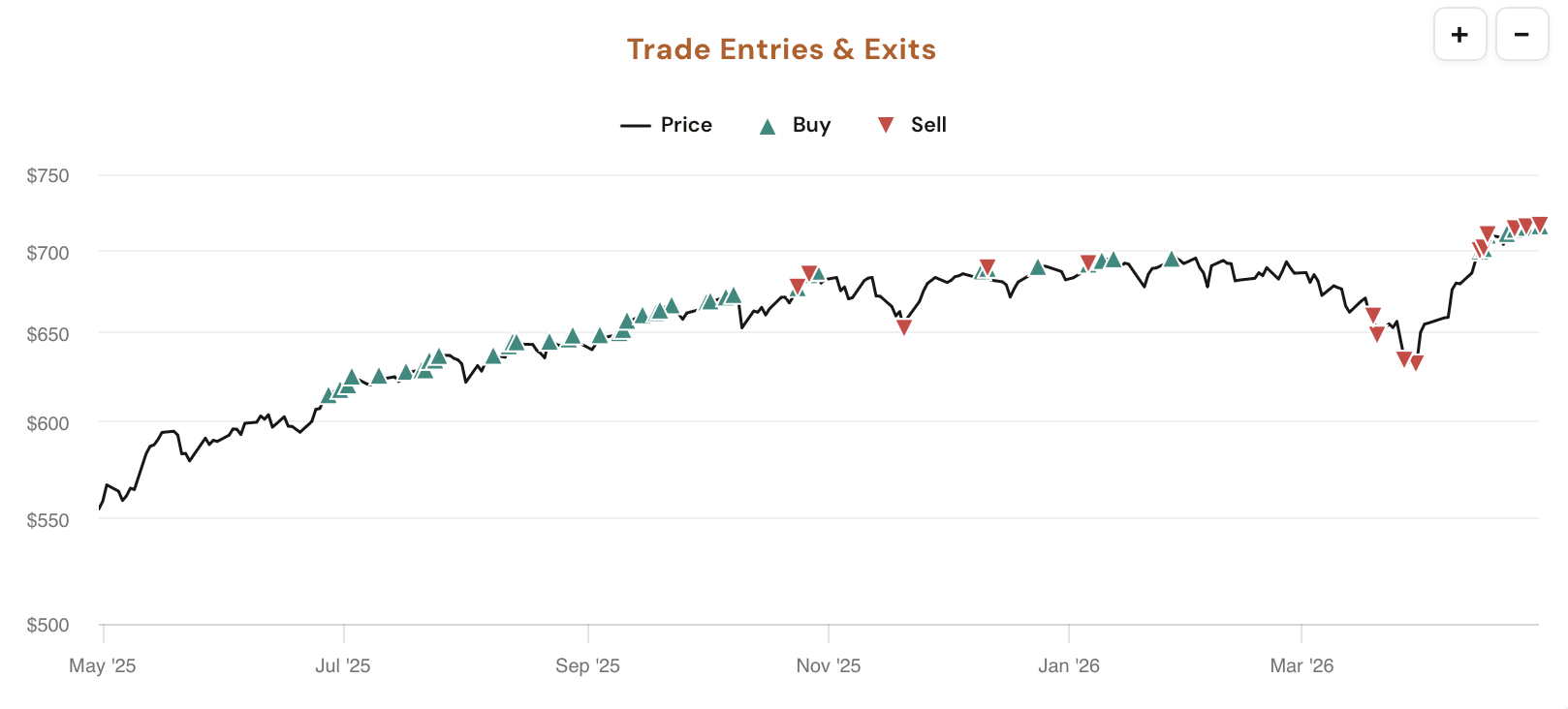Viewport: 1568px width, 709px height.
Task: Select the red Sell triangle legend icon
Action: (885, 124)
